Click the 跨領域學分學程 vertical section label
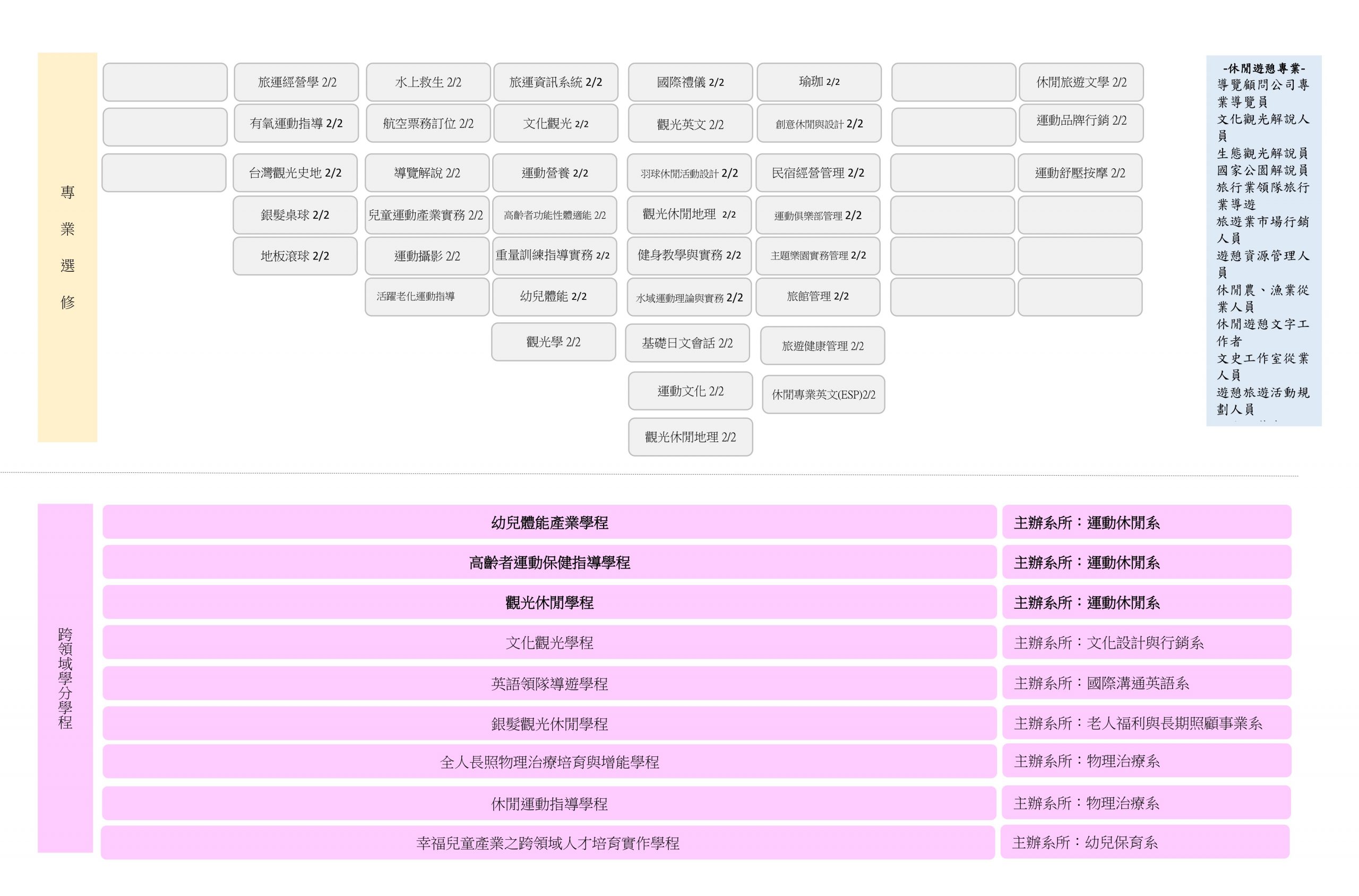Viewport: 1359px width, 896px height. pyautogui.click(x=65, y=678)
